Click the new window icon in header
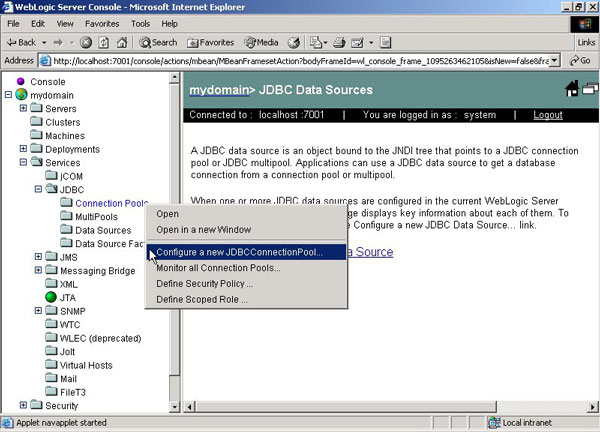600x432 pixels. click(x=590, y=89)
